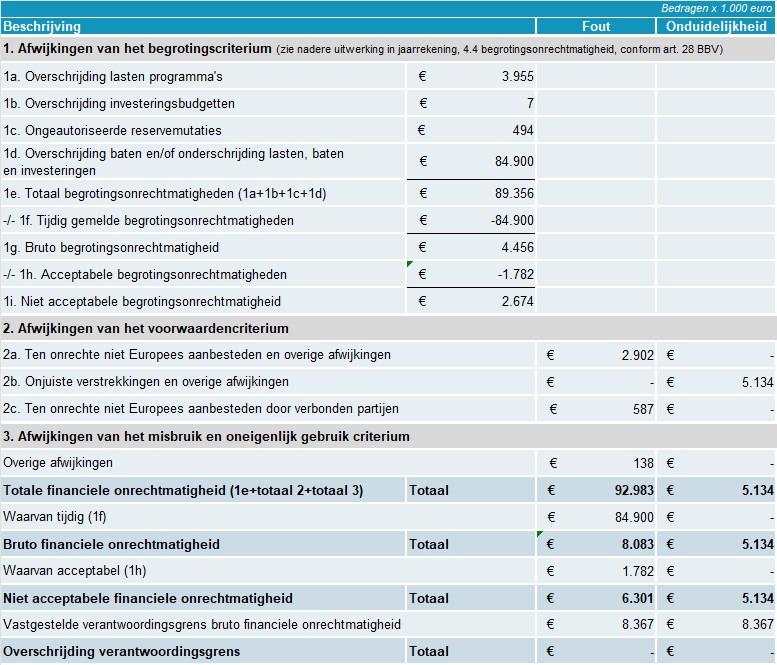Viewport: 777px width, 665px height.
Task: Click the 'Waarvan acceptabel (1h)' row label
Action: [x=74, y=571]
